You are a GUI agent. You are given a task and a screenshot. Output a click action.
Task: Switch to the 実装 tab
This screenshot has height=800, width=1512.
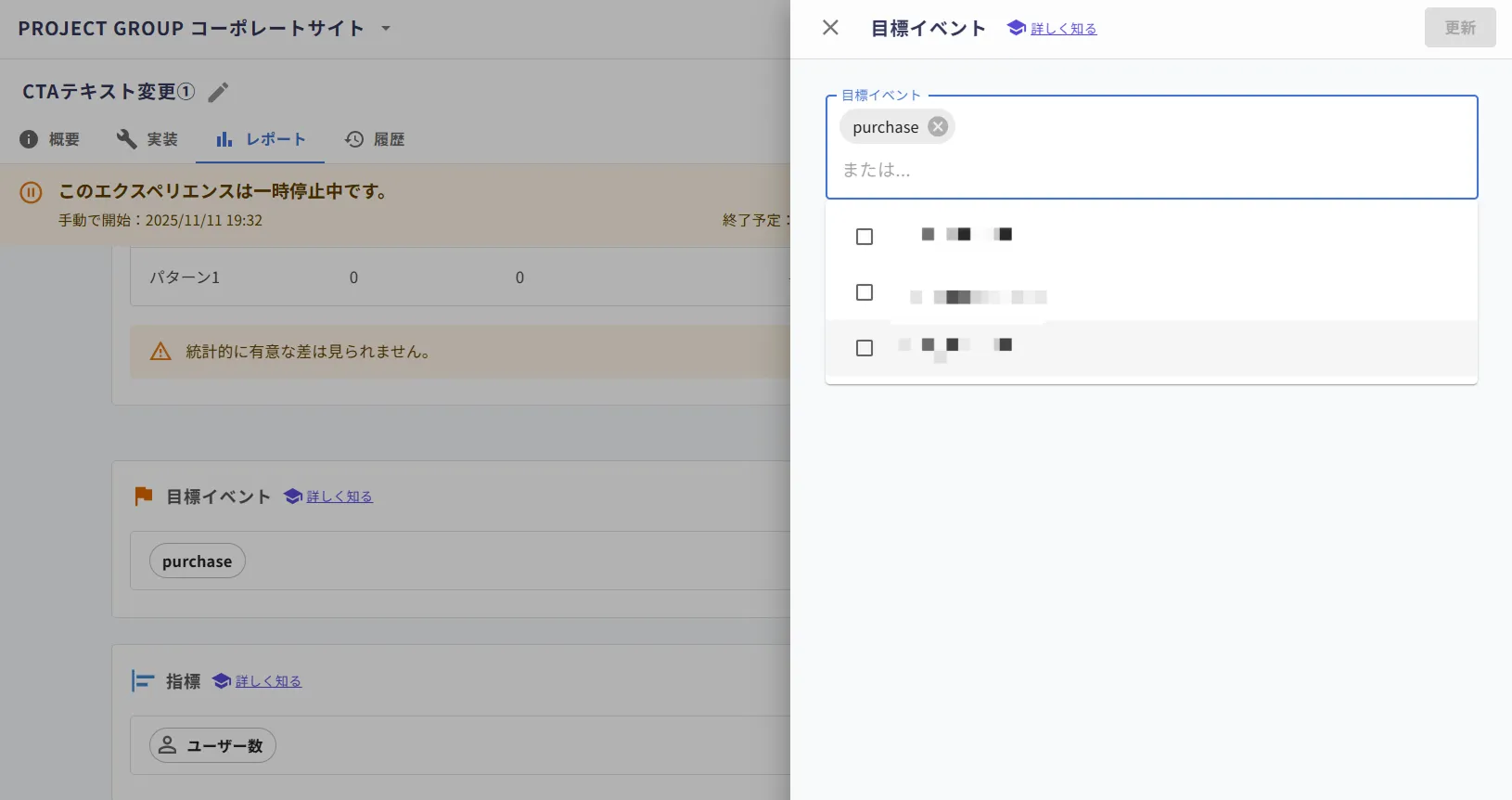click(x=147, y=139)
